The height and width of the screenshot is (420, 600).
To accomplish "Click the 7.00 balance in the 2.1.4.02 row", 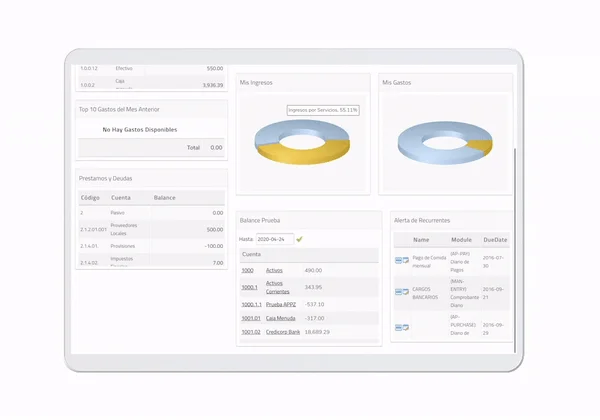I will coord(218,263).
